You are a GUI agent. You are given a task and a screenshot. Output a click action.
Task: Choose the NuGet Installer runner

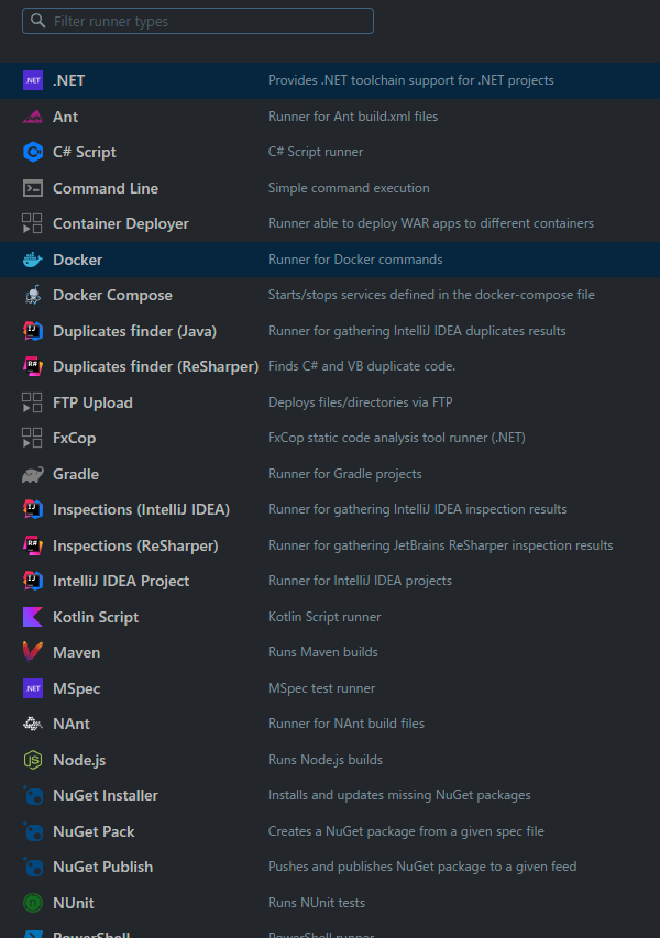pyautogui.click(x=105, y=796)
